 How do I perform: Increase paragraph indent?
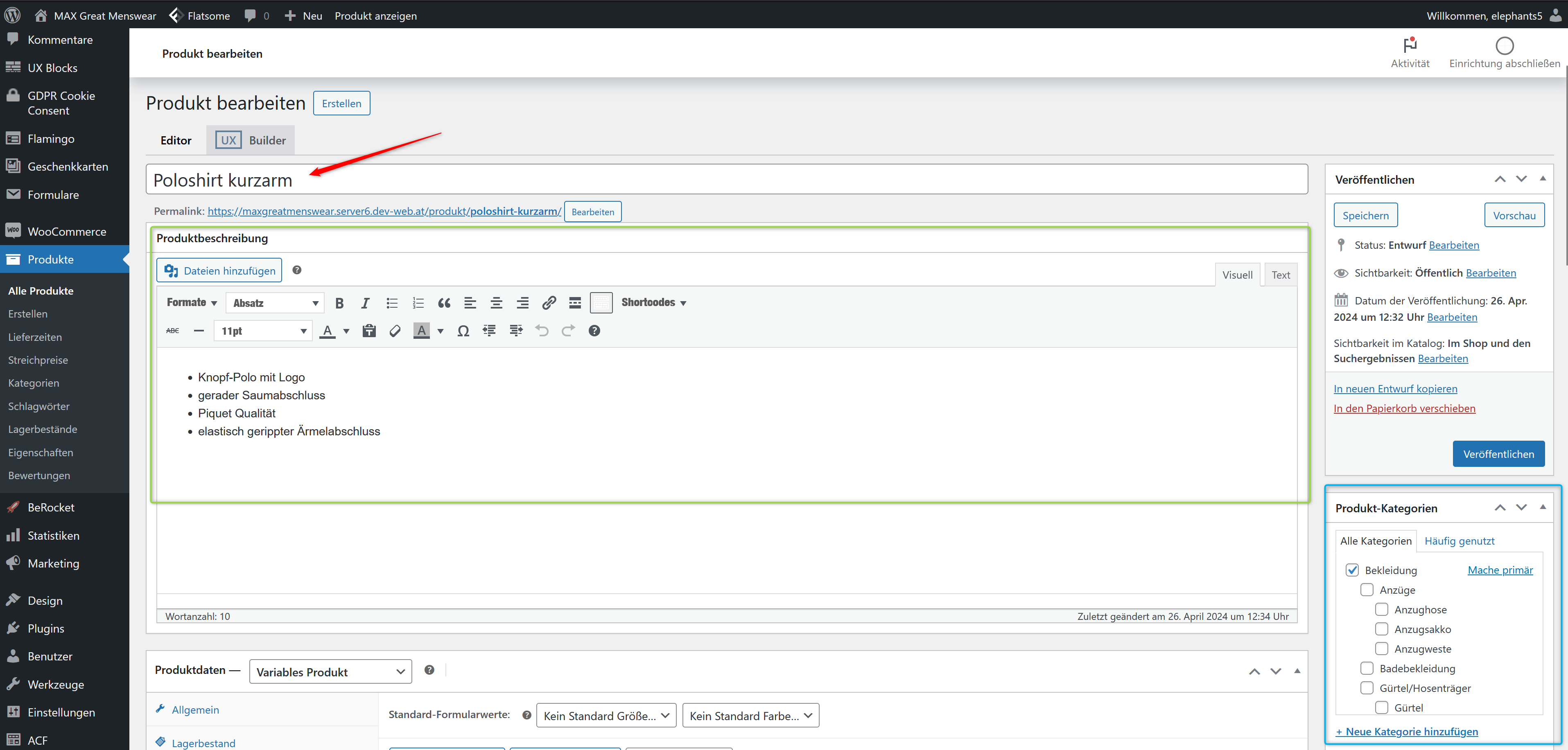[516, 331]
